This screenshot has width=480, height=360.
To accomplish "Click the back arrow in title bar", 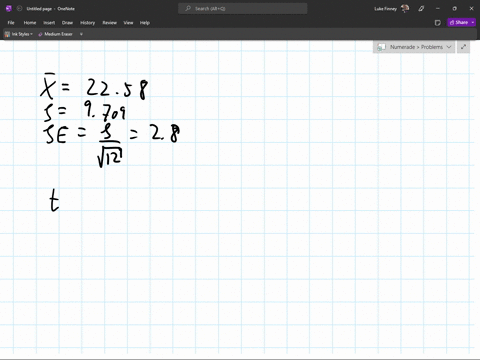I will tap(19, 9).
